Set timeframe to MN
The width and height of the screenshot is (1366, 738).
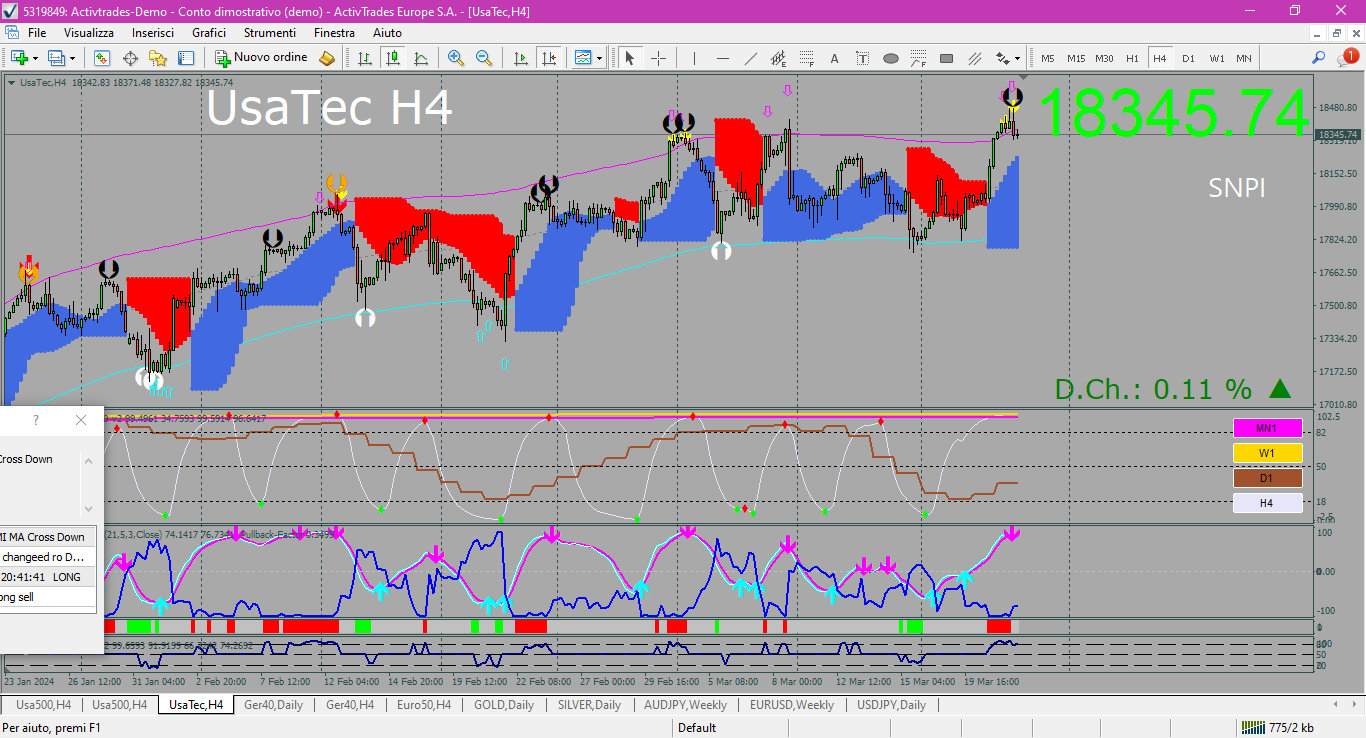[x=1243, y=58]
